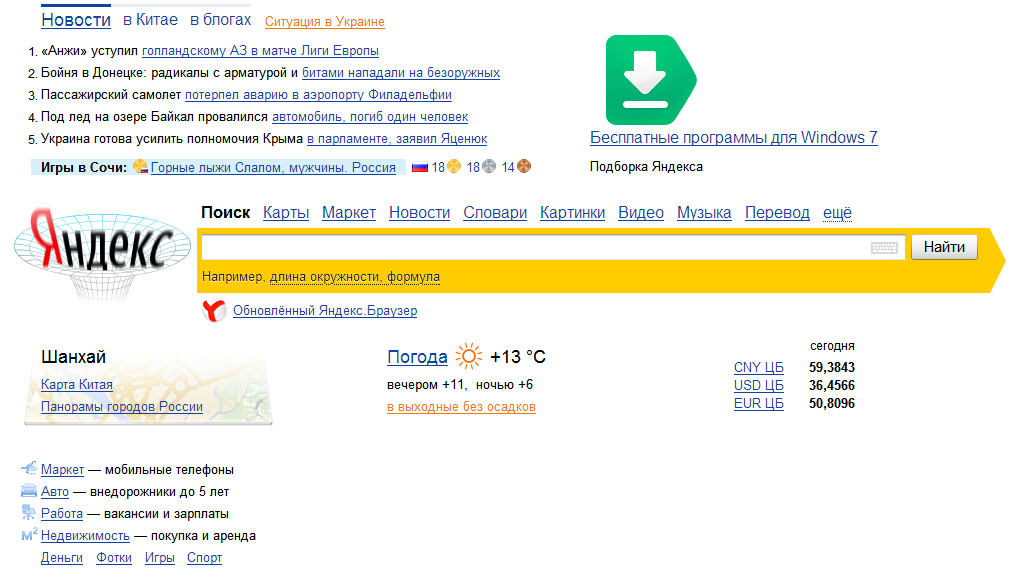Click the Найти search button
This screenshot has width=1023, height=572.
pyautogui.click(x=944, y=247)
